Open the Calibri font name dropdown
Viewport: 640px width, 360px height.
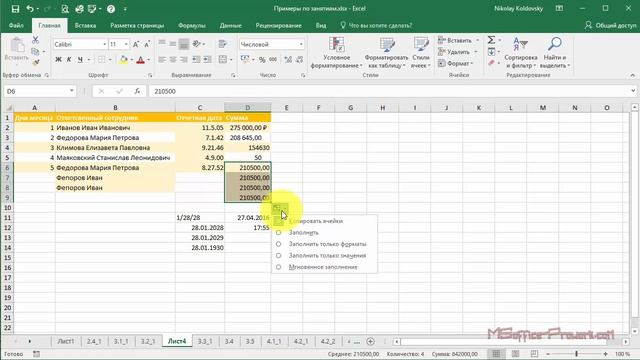coord(104,44)
